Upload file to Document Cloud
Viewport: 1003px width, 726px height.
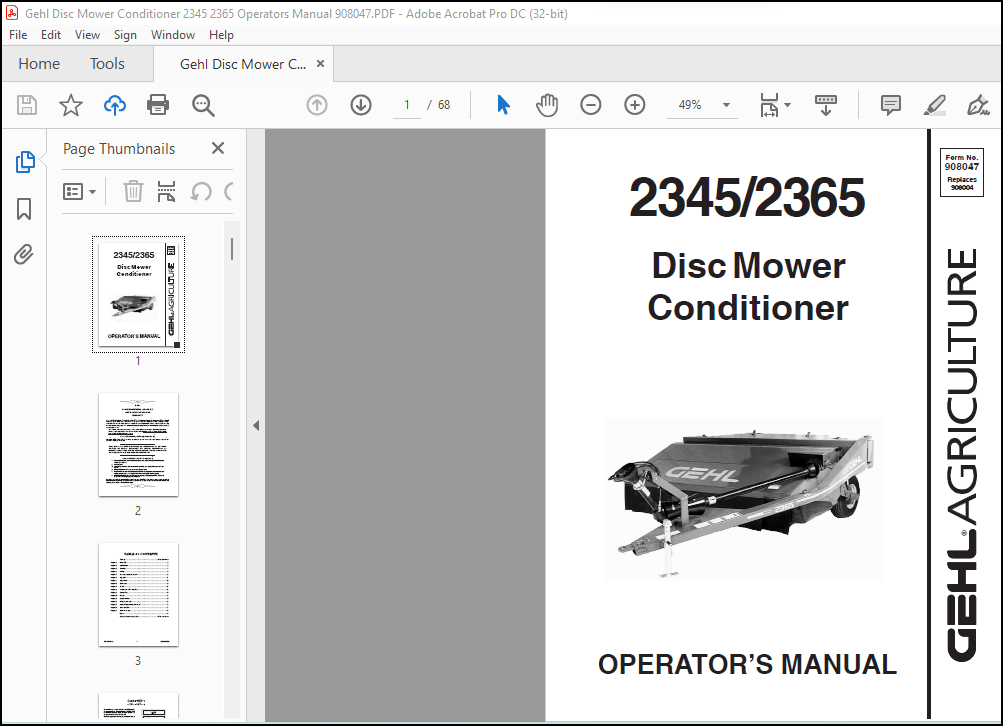point(115,105)
